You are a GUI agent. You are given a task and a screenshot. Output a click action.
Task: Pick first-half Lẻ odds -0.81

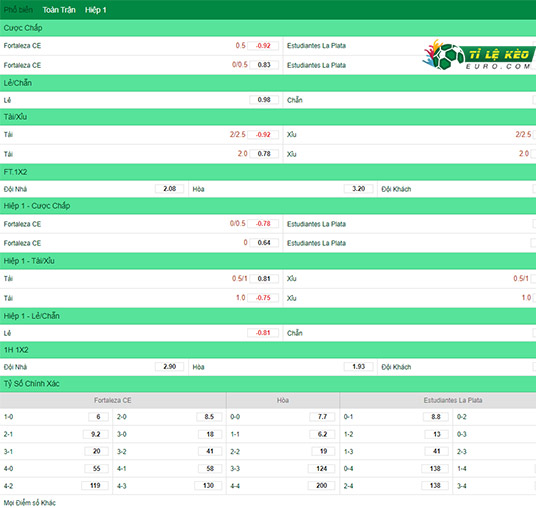(263, 333)
